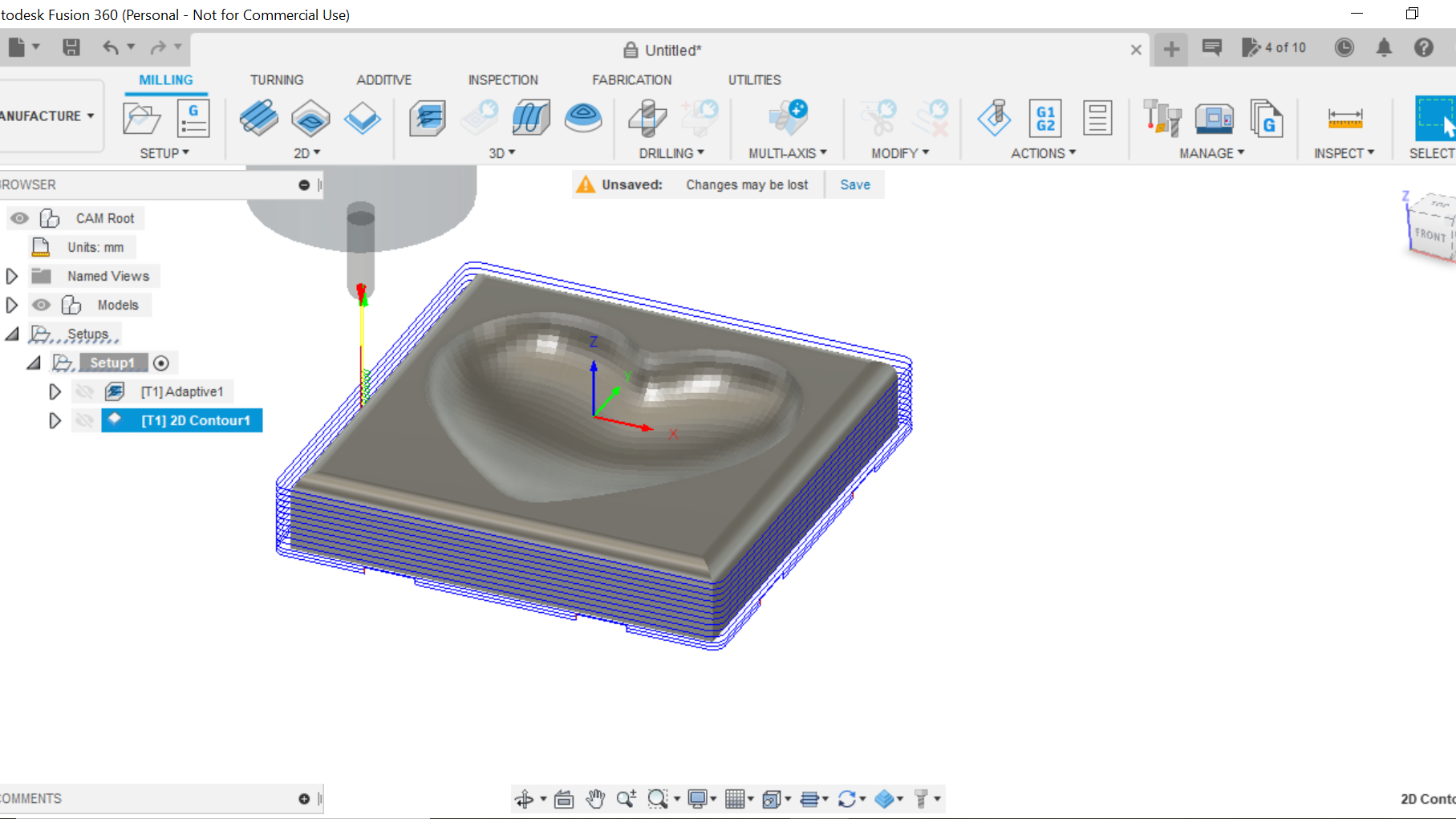1456x819 pixels.
Task: Toggle visibility of Models
Action: coord(41,305)
